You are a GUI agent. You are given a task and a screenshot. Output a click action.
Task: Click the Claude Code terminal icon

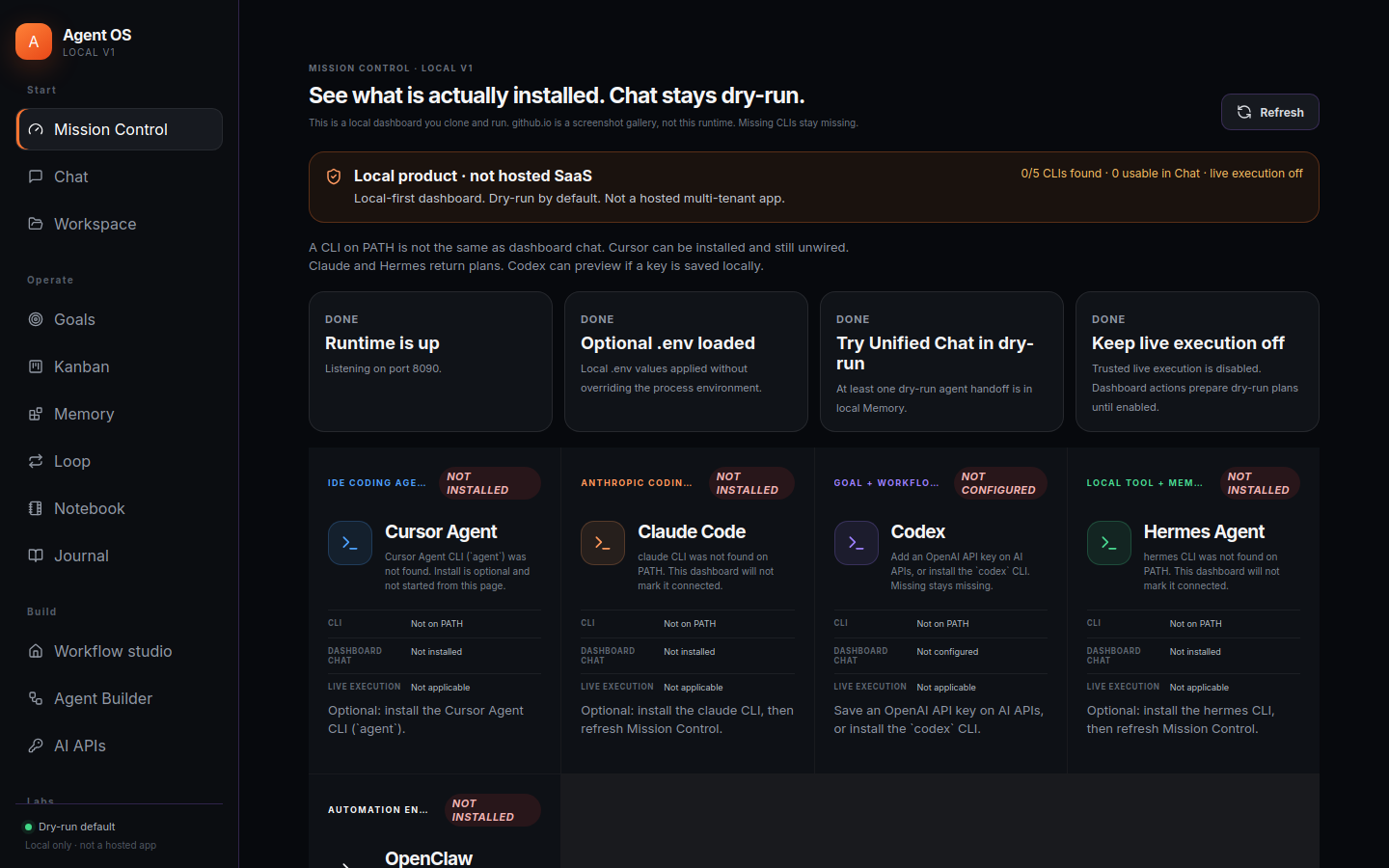[x=603, y=543]
